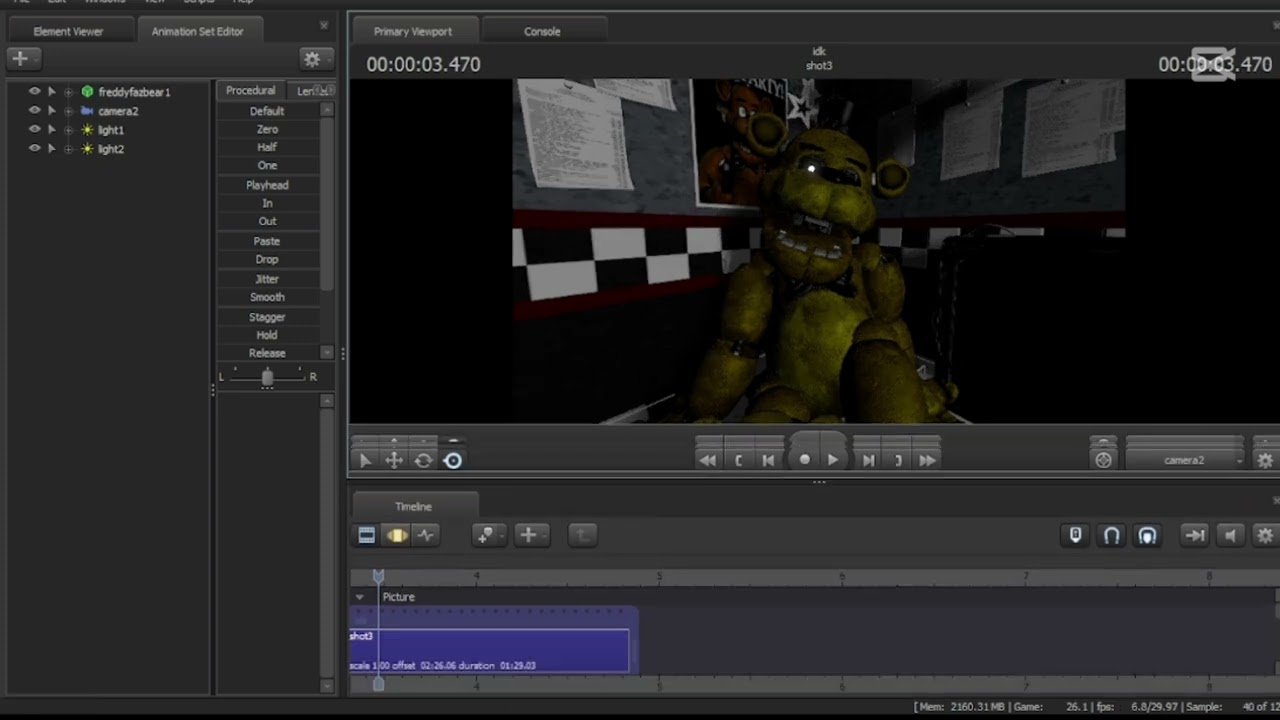Apply the Jitter preset
Image resolution: width=1280 pixels, height=720 pixels.
267,279
